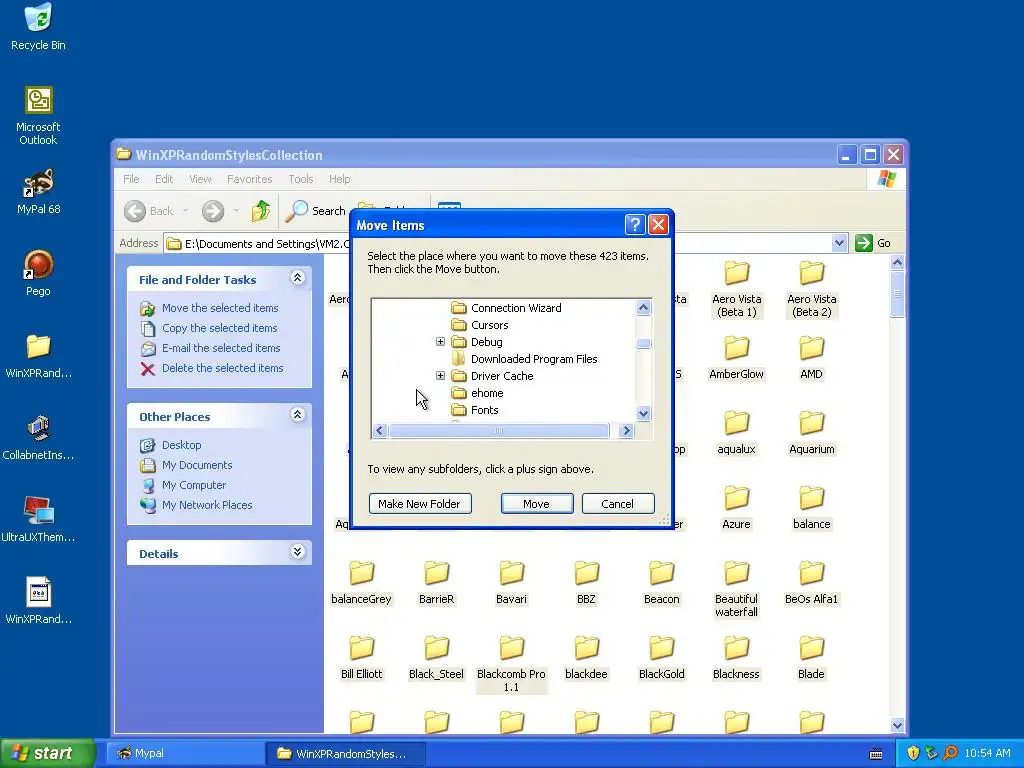Image resolution: width=1024 pixels, height=768 pixels.
Task: Open My Network Places link
Action: (207, 505)
